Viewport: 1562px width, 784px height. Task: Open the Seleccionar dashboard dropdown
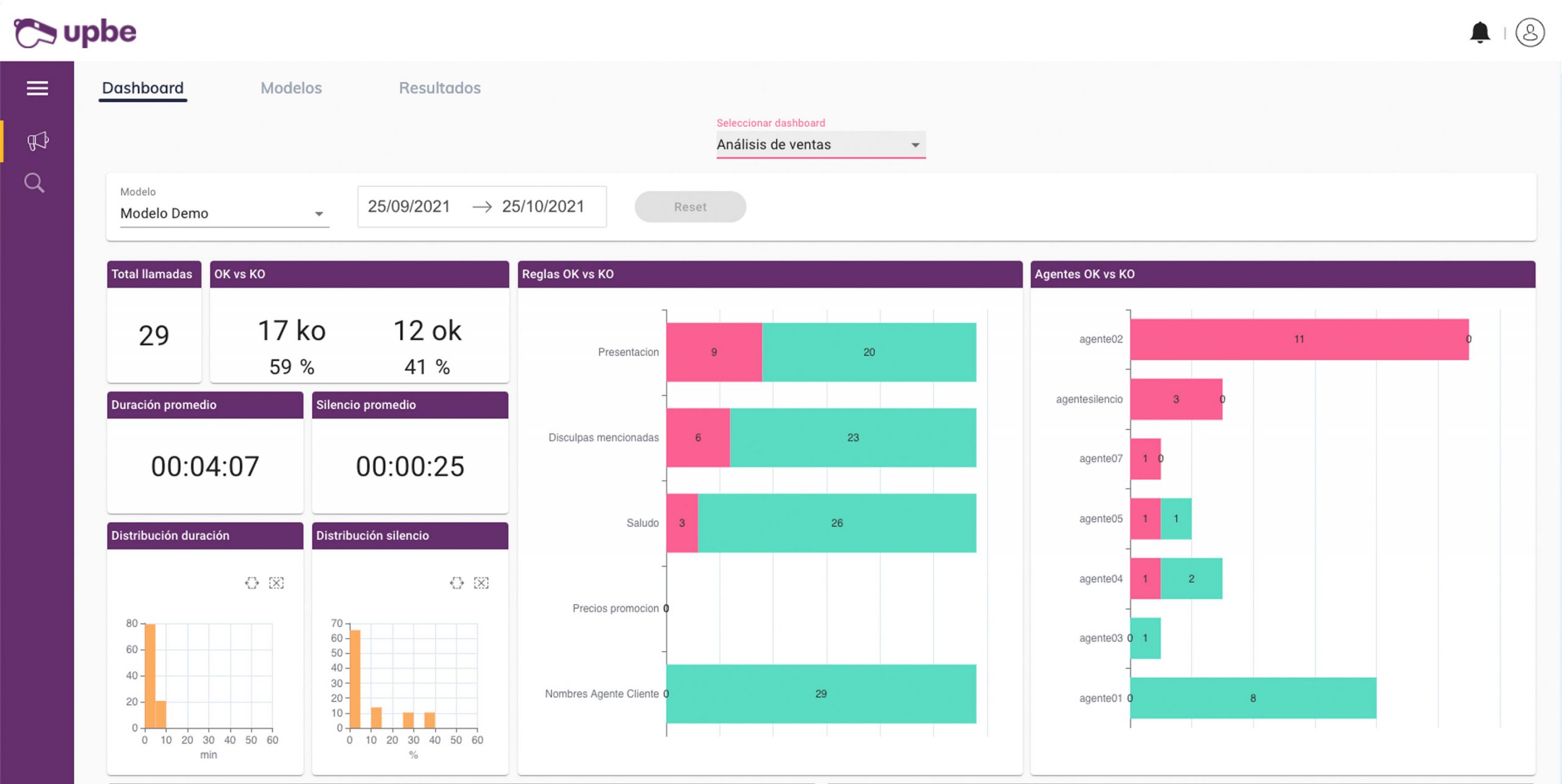point(821,145)
